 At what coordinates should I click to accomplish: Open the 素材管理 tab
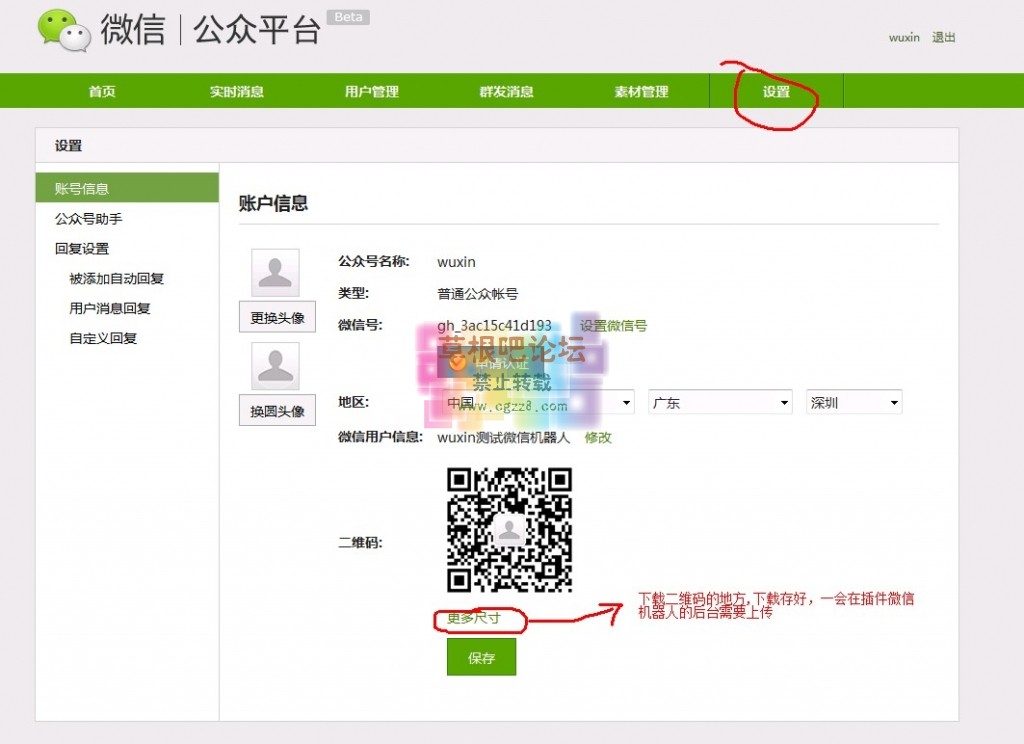[x=641, y=90]
